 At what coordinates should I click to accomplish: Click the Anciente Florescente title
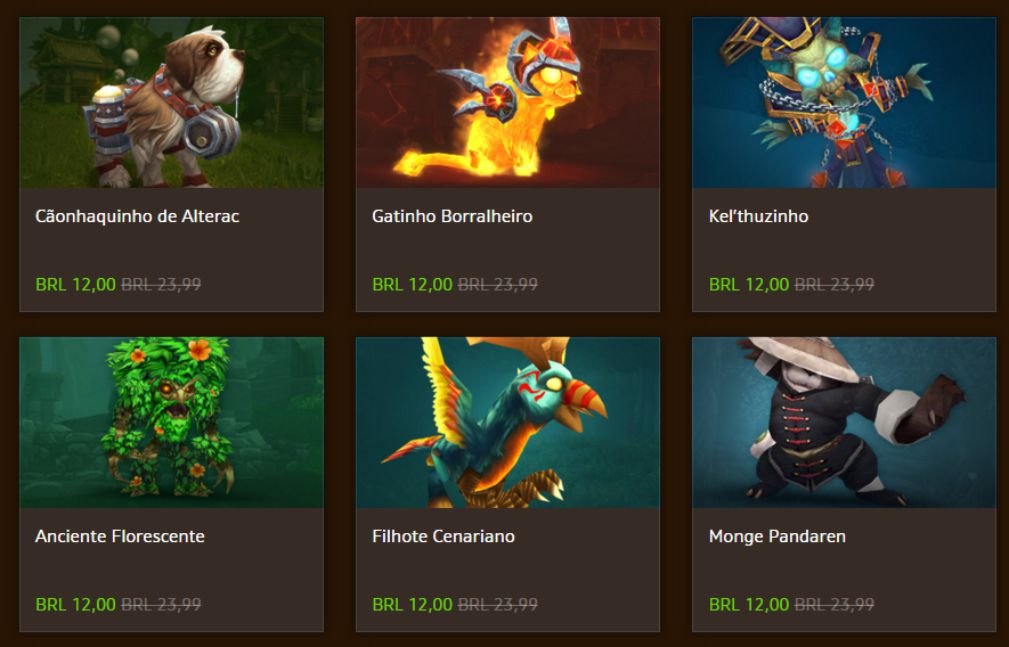(120, 536)
